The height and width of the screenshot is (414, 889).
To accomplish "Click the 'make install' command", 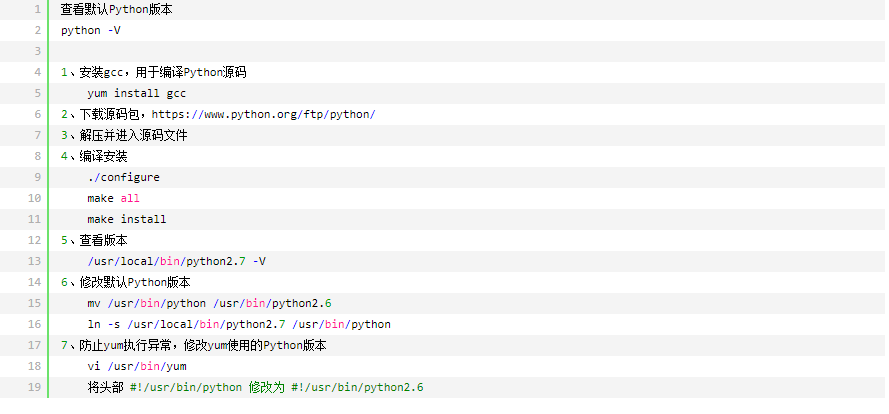I will click(126, 219).
